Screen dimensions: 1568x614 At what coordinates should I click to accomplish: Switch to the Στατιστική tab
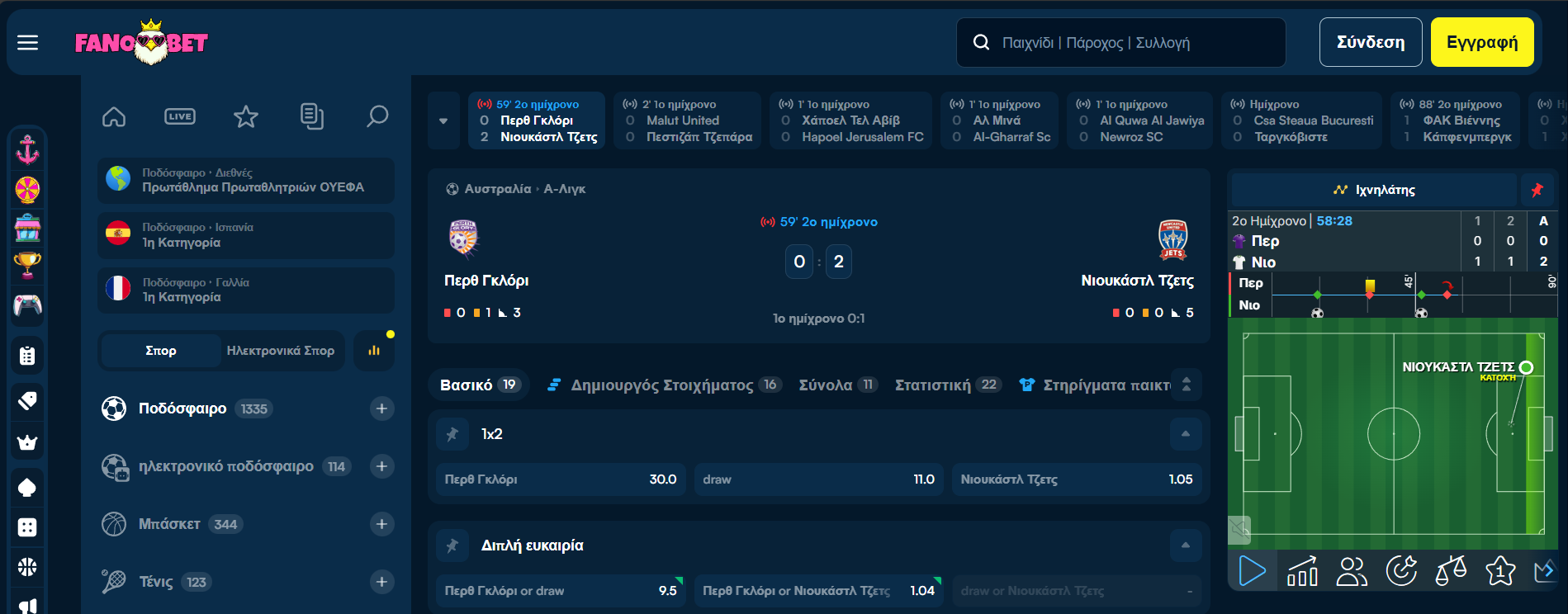[x=933, y=385]
